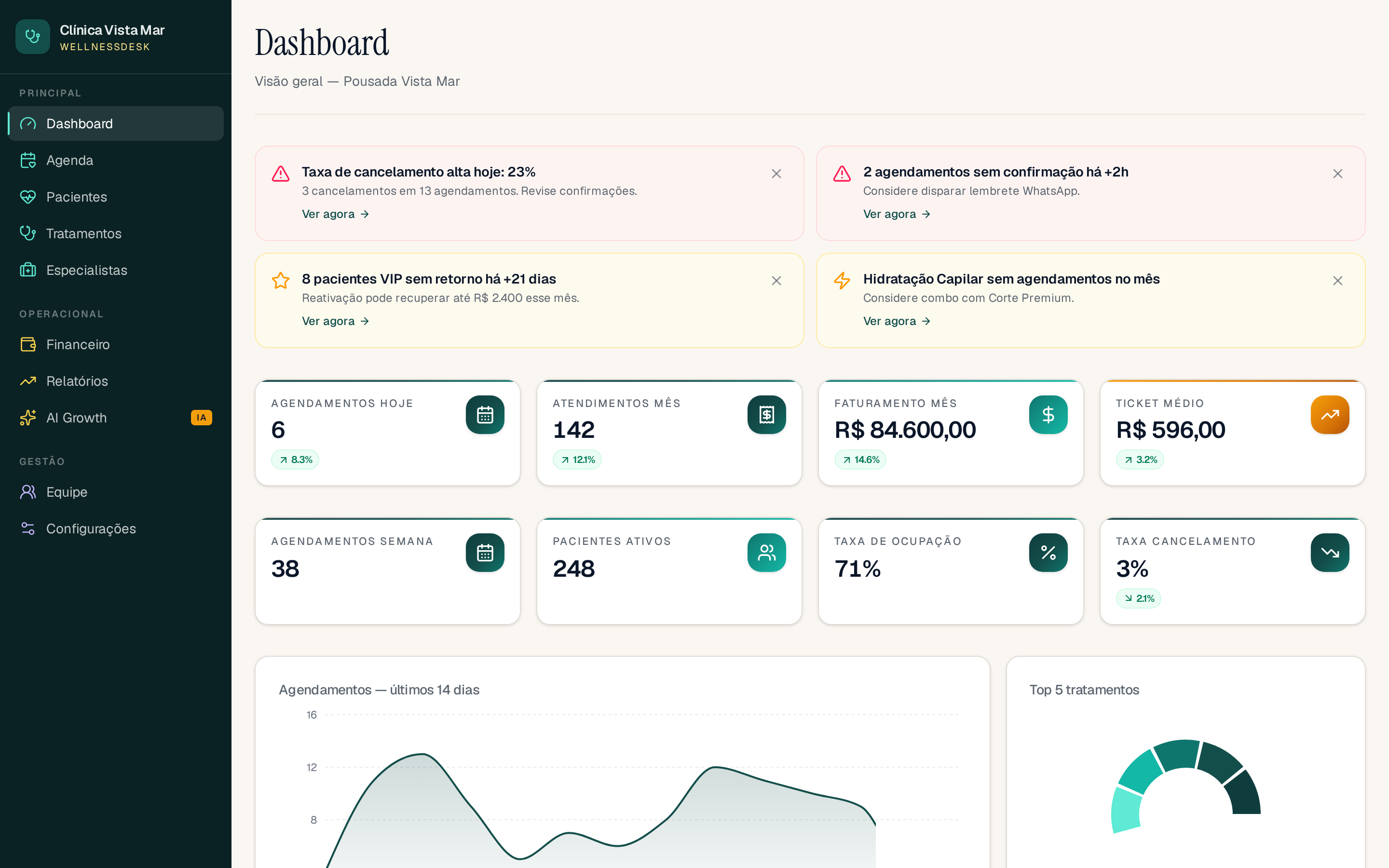Click receipt icon on Atendimentos Mês card
1389x868 pixels.
(x=767, y=415)
